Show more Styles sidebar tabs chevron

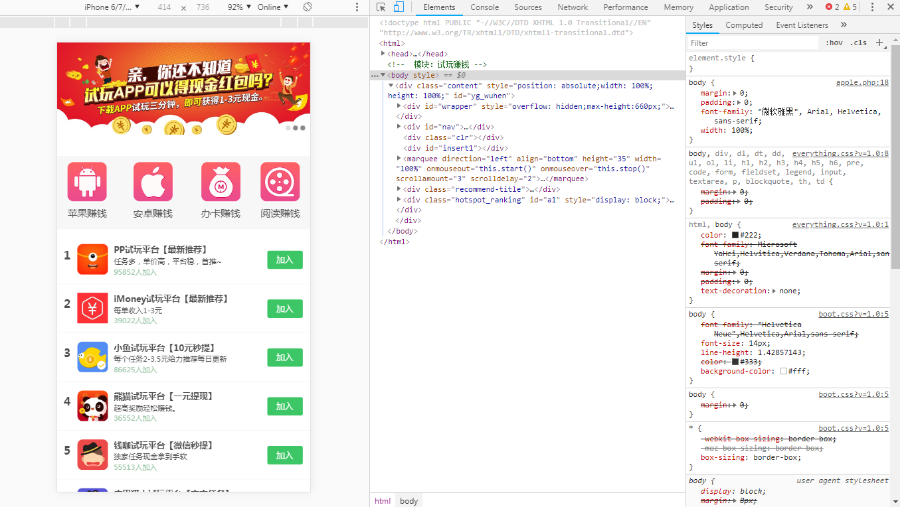point(844,25)
